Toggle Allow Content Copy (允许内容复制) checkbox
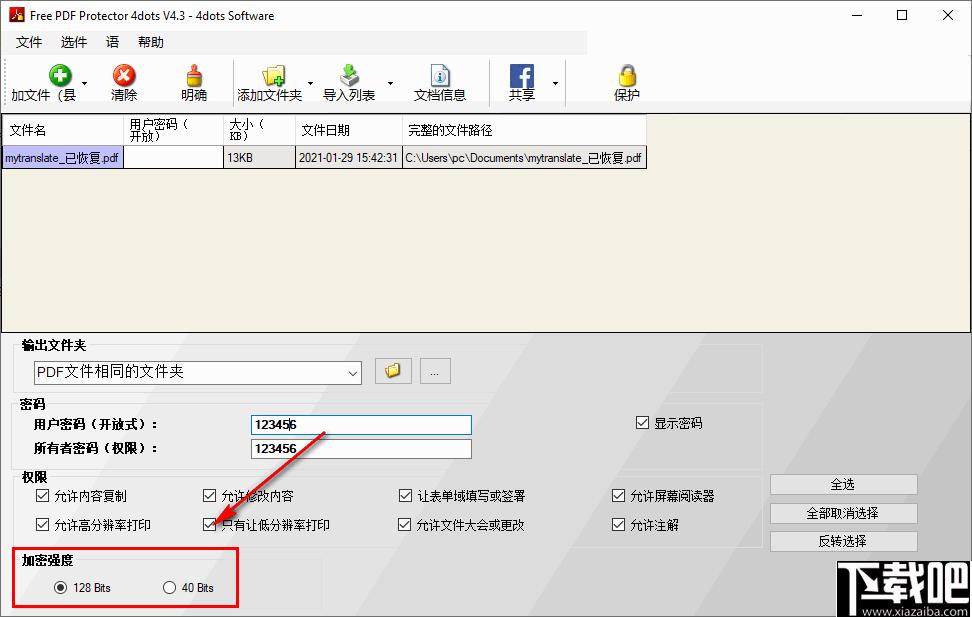972x617 pixels. point(42,495)
